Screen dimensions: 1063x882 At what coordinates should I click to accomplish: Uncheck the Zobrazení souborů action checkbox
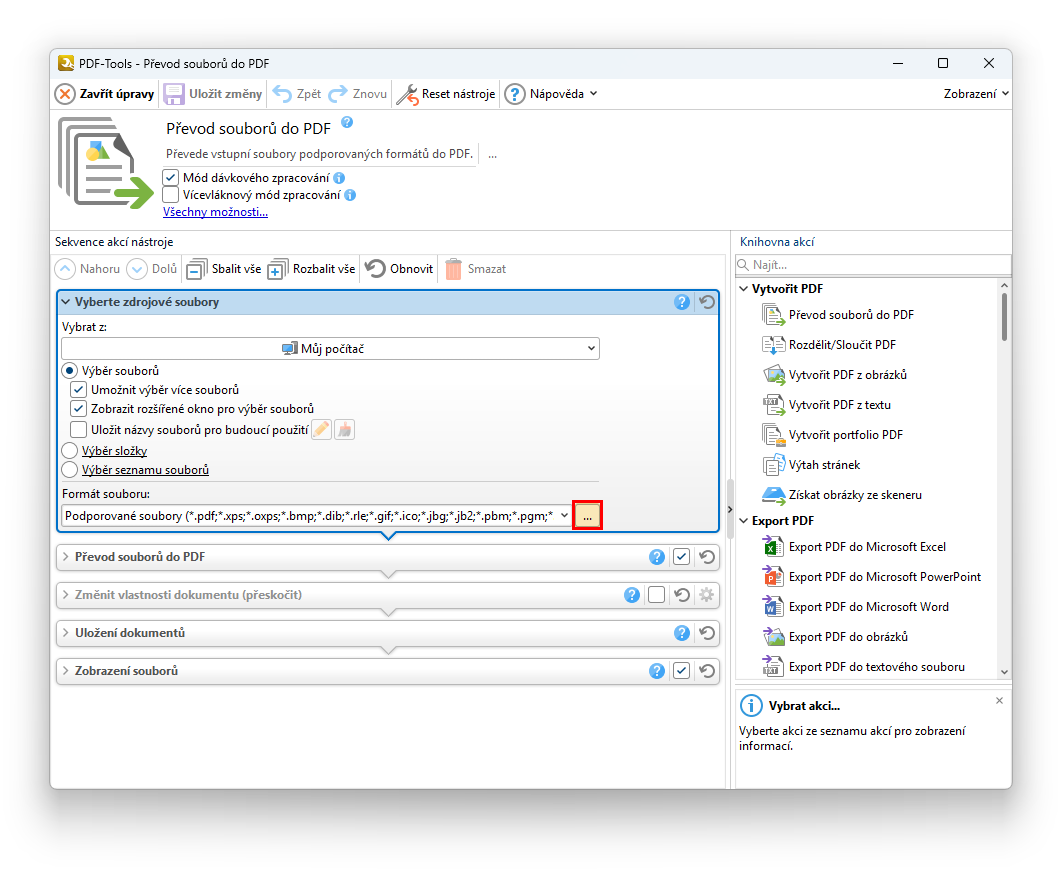coord(681,671)
